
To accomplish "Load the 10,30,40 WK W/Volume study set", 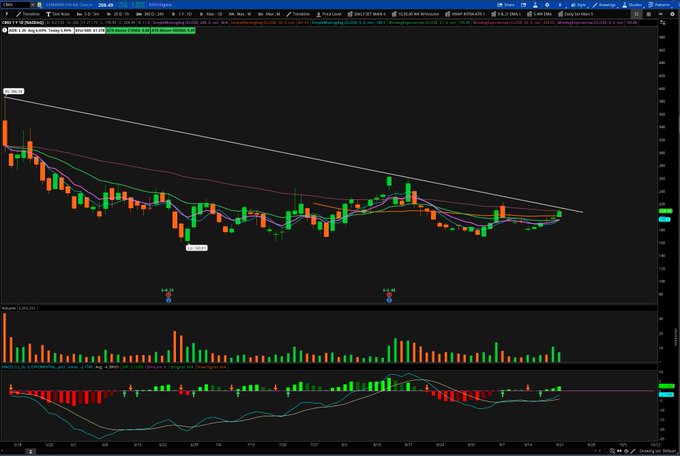I will coord(415,14).
